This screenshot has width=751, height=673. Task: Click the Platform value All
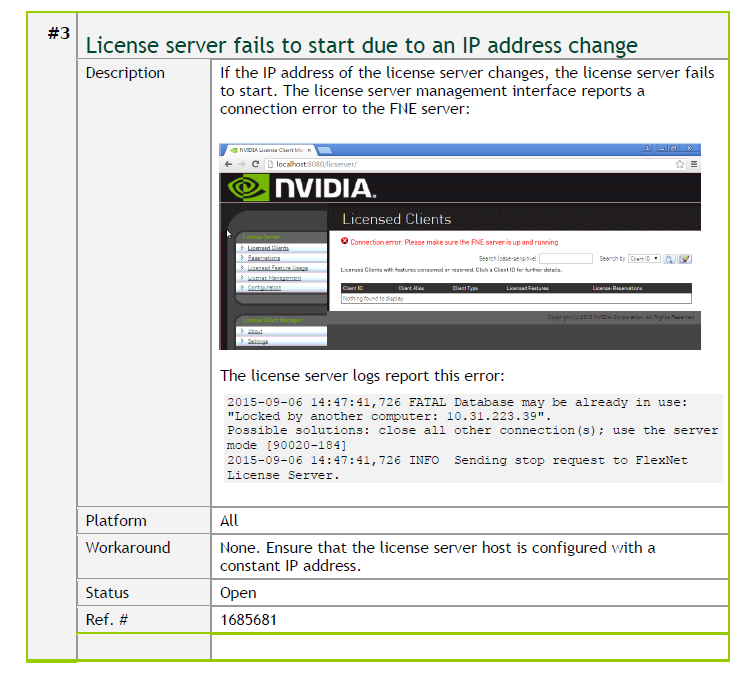229,521
